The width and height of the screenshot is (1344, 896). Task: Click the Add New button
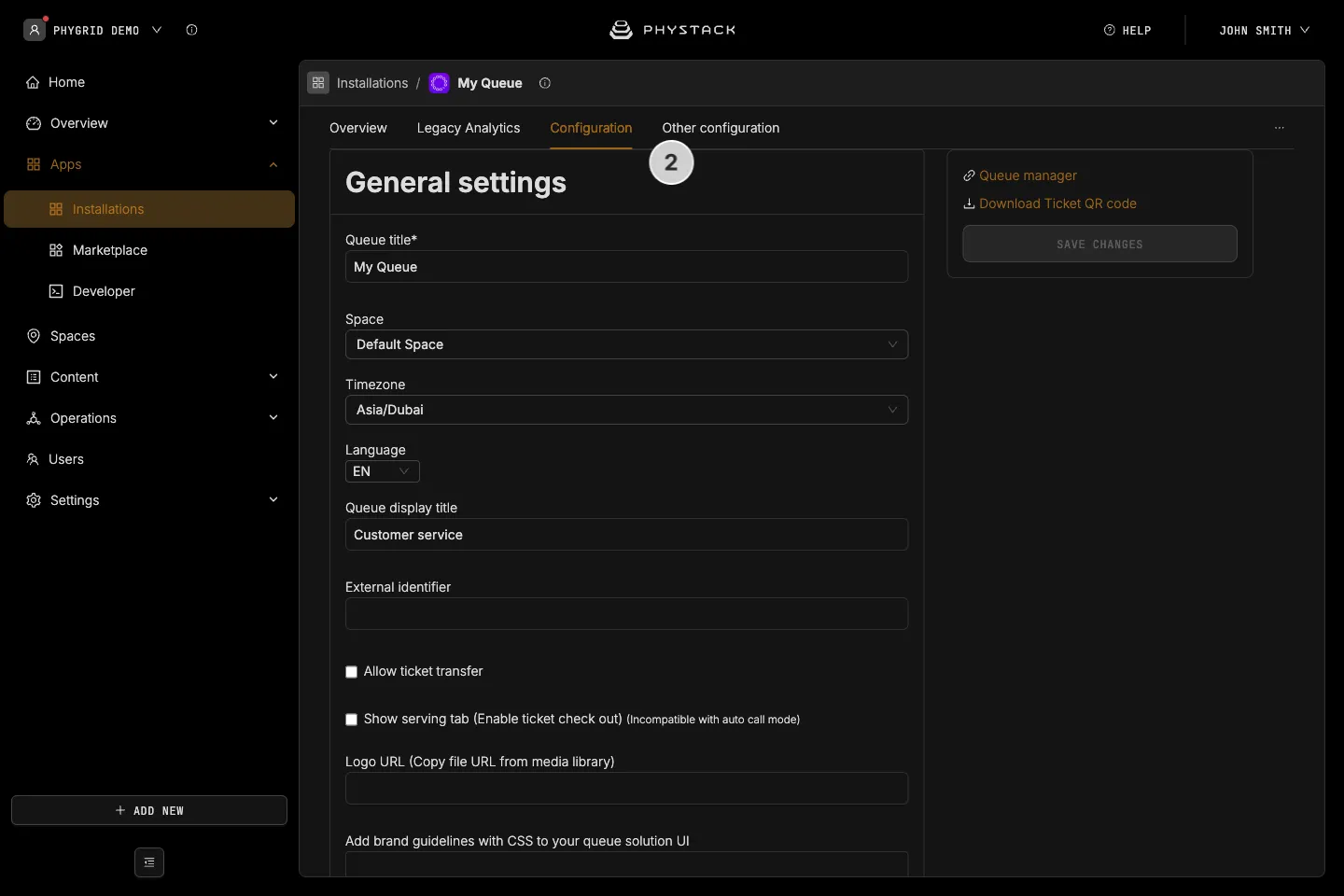(149, 810)
